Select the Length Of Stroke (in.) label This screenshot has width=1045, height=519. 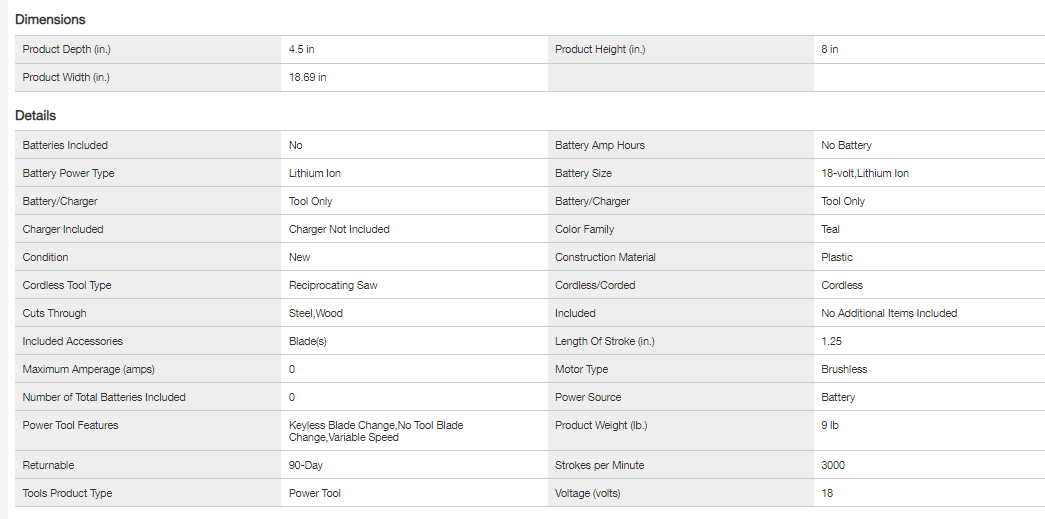tap(605, 341)
